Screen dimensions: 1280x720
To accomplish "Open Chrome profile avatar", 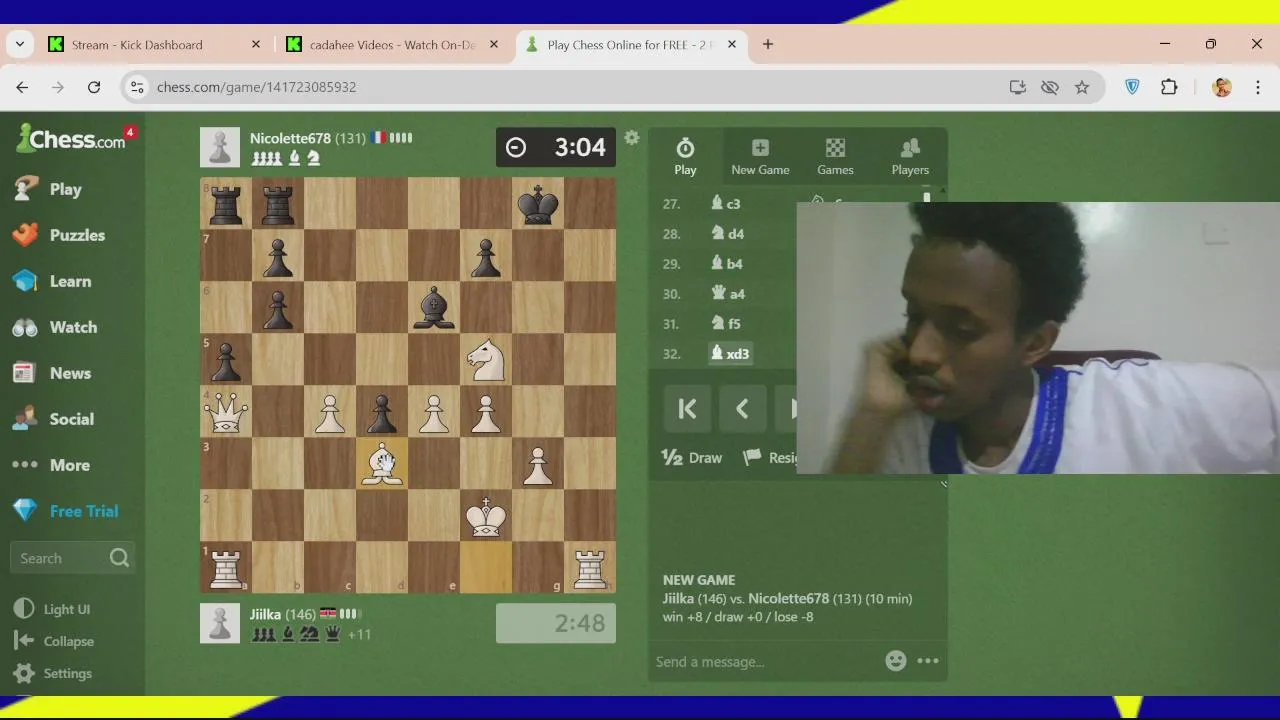I will point(1222,87).
